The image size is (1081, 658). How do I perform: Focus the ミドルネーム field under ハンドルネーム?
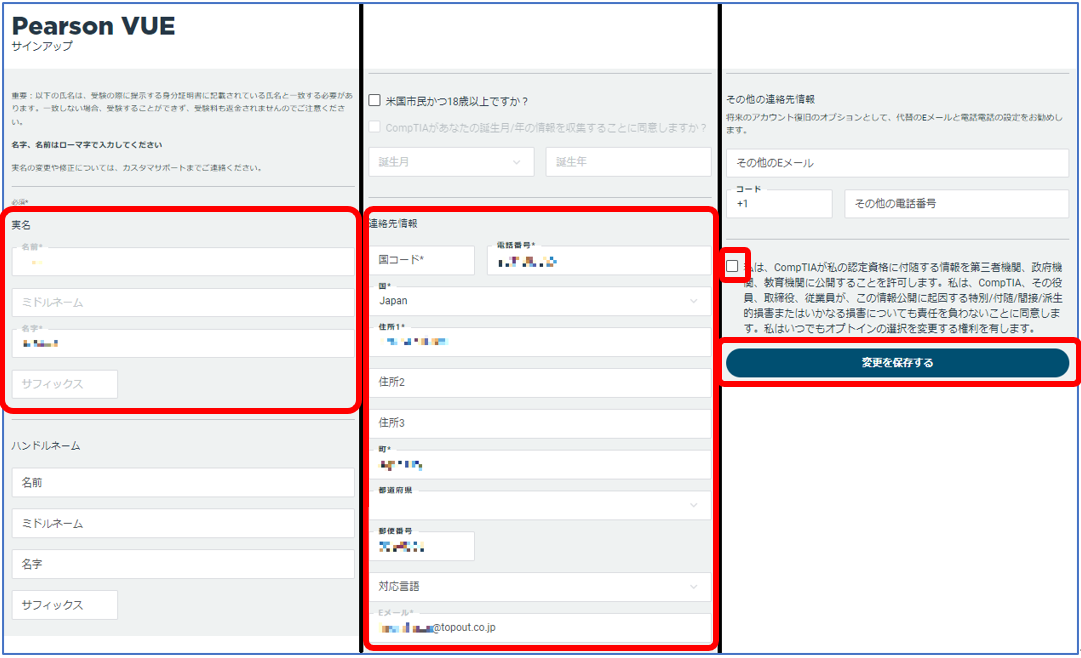coord(183,524)
